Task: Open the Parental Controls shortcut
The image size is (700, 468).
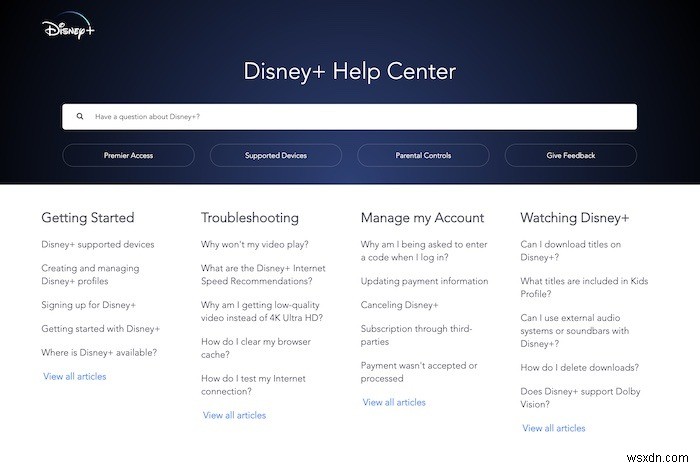Action: click(423, 155)
